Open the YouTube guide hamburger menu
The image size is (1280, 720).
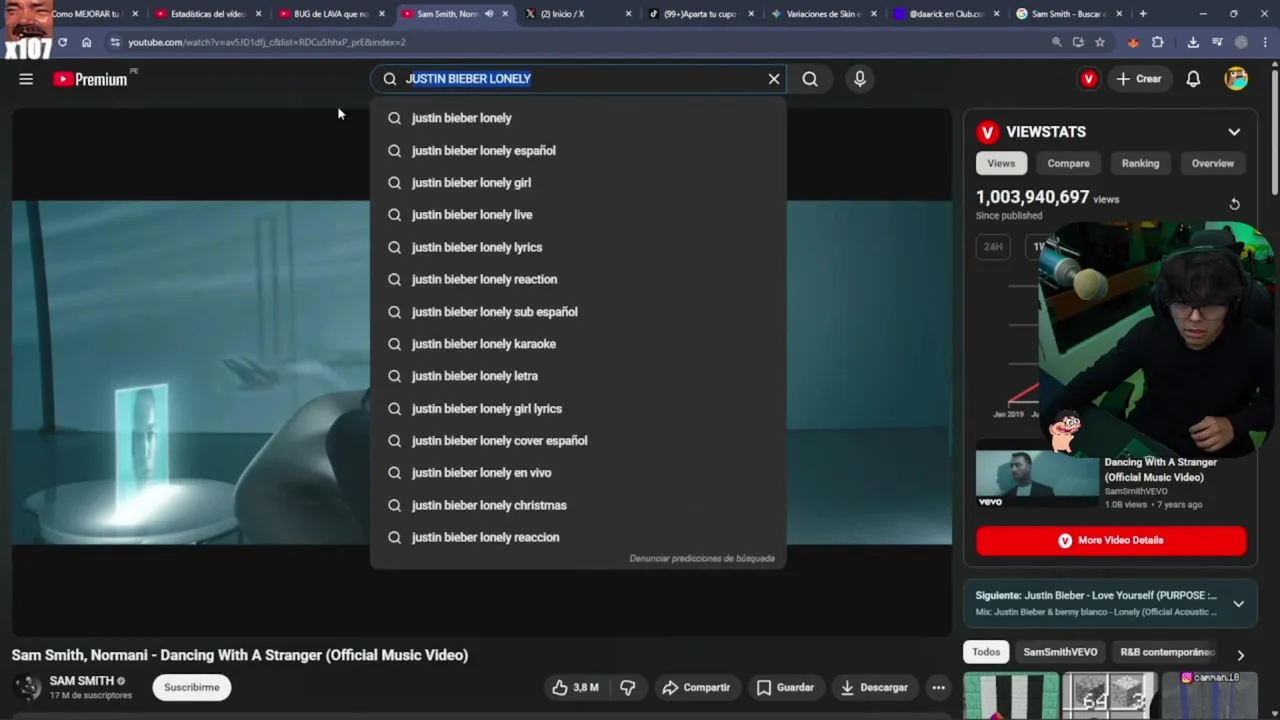pyautogui.click(x=26, y=79)
